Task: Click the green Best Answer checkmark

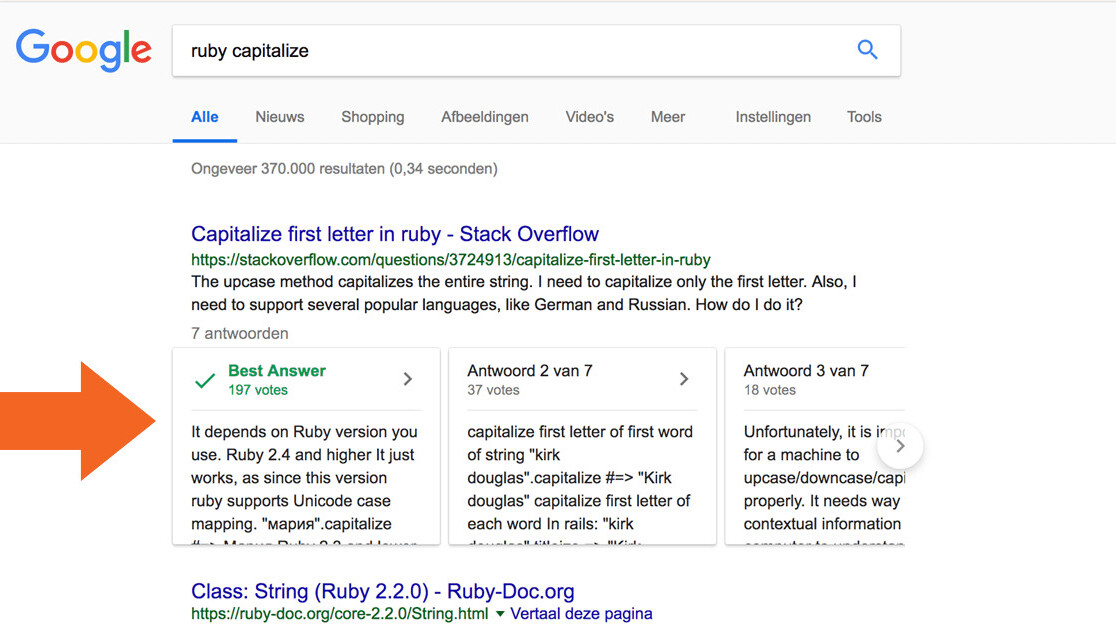Action: [205, 380]
